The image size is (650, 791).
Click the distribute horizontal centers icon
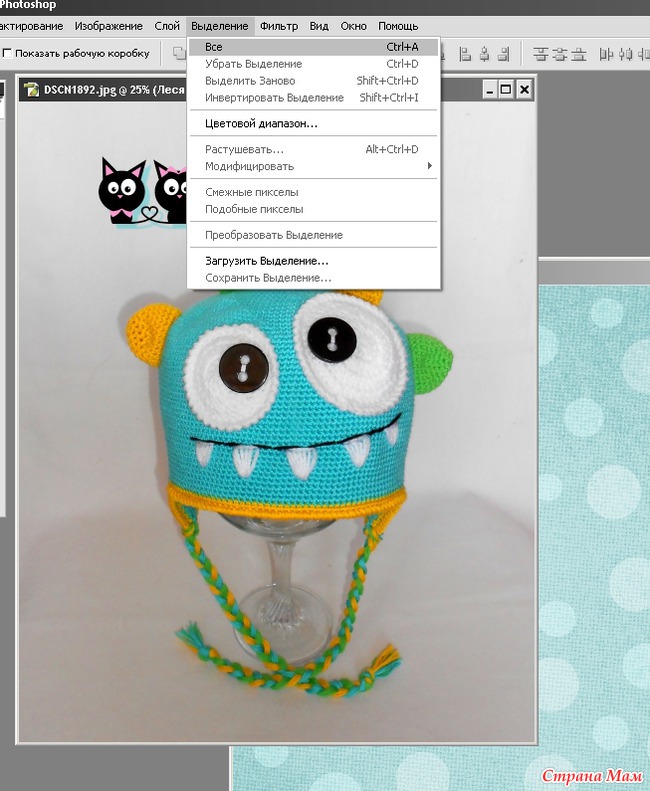(625, 54)
